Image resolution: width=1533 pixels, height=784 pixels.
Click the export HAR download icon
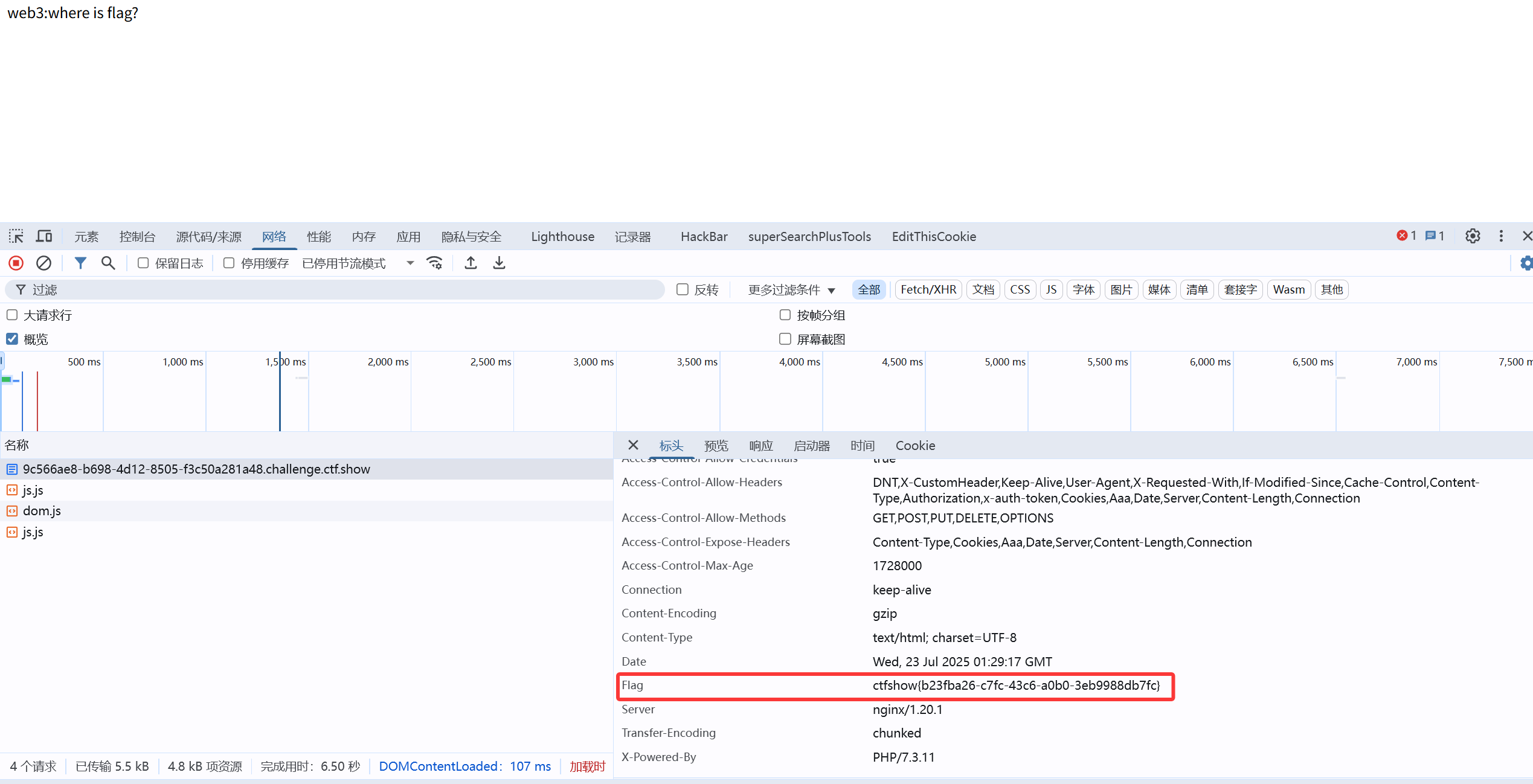click(x=499, y=263)
